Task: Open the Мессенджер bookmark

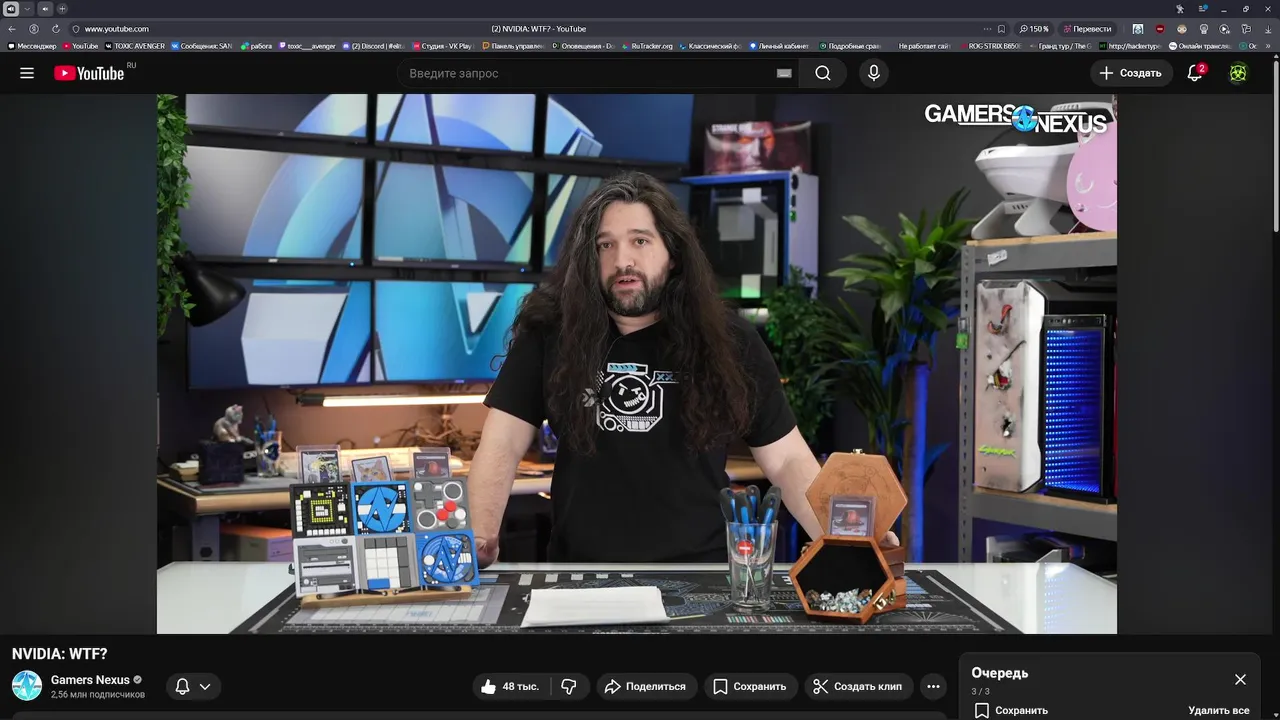Action: tap(32, 45)
